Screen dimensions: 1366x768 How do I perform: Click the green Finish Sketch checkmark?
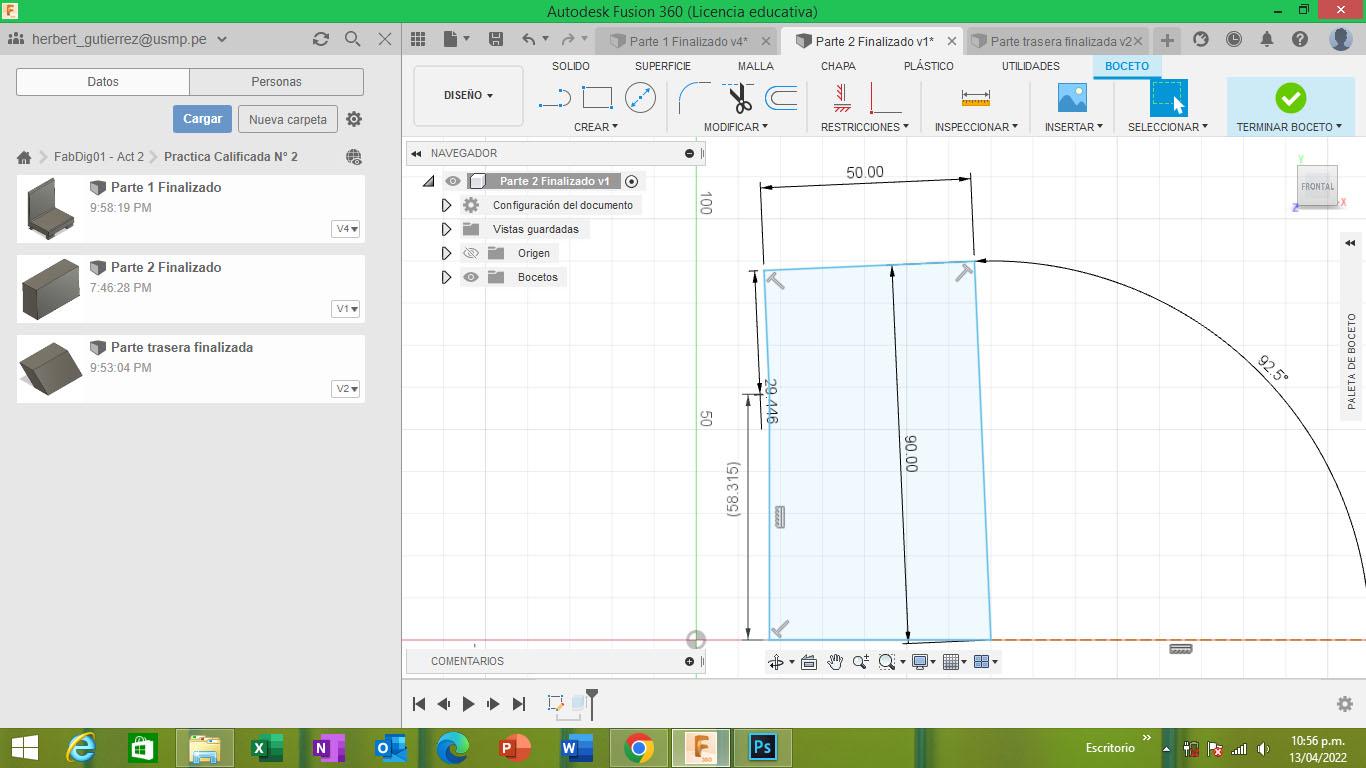point(1290,98)
